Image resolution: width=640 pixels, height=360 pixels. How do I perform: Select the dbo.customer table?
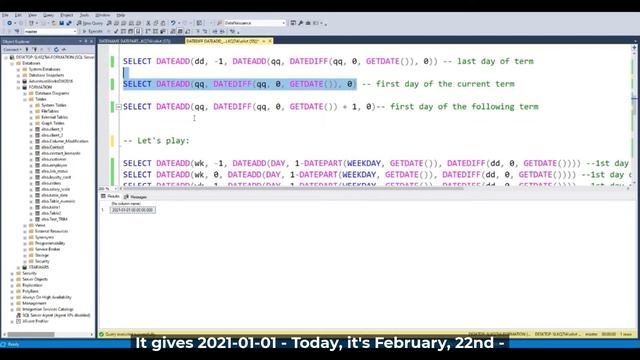54,159
